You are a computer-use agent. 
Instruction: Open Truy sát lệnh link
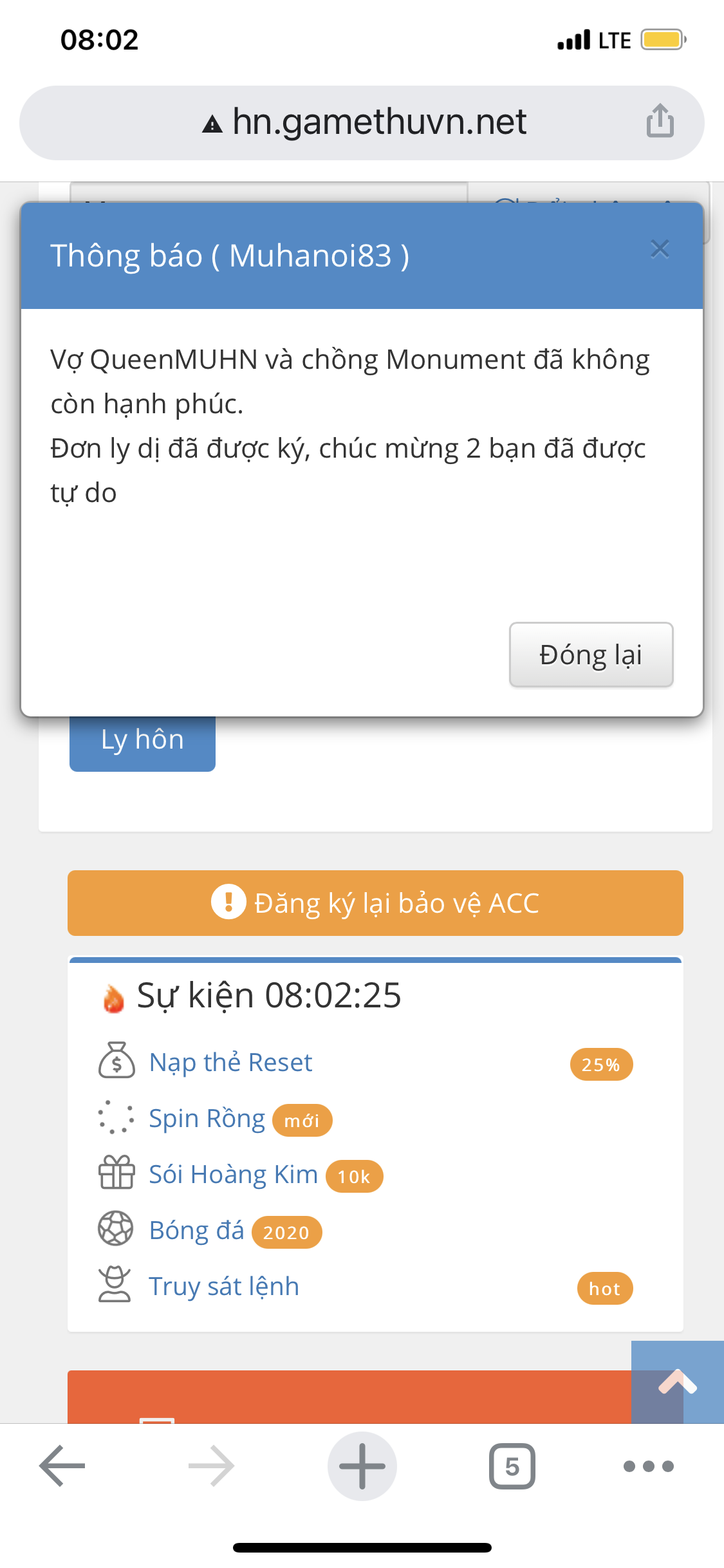pyautogui.click(x=224, y=1287)
